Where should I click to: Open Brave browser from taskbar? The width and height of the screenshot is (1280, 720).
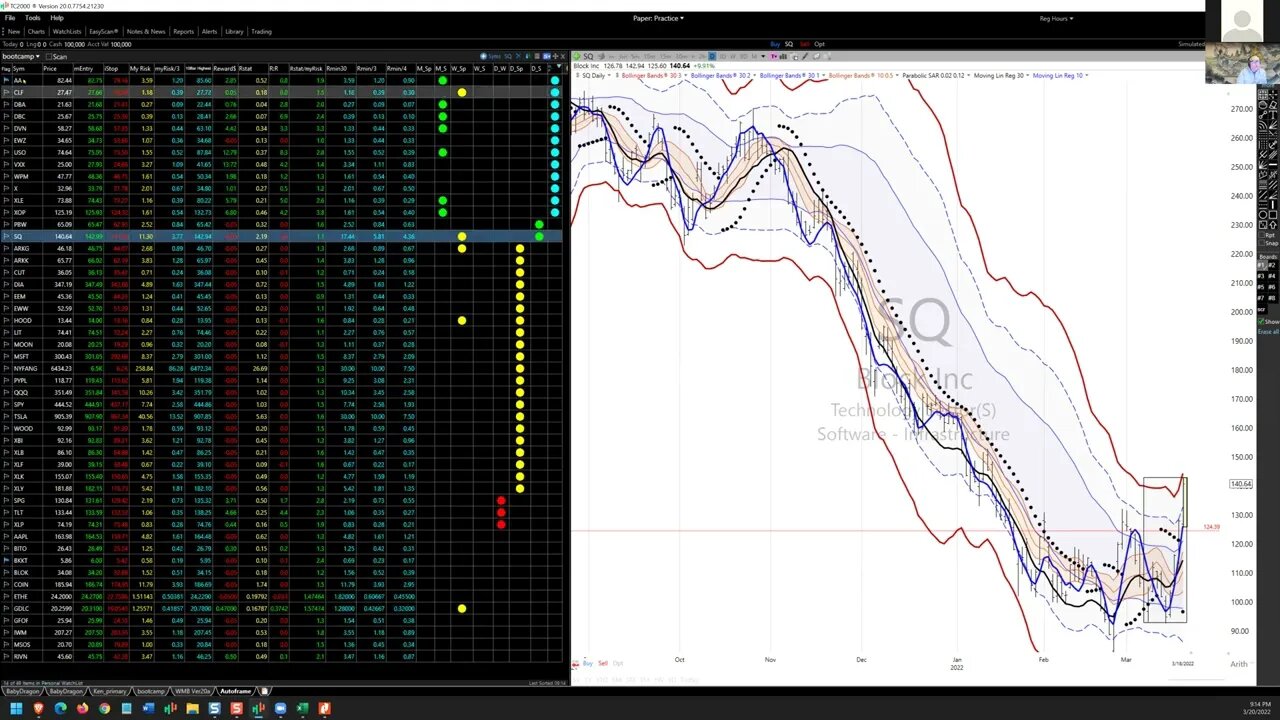pyautogui.click(x=39, y=708)
